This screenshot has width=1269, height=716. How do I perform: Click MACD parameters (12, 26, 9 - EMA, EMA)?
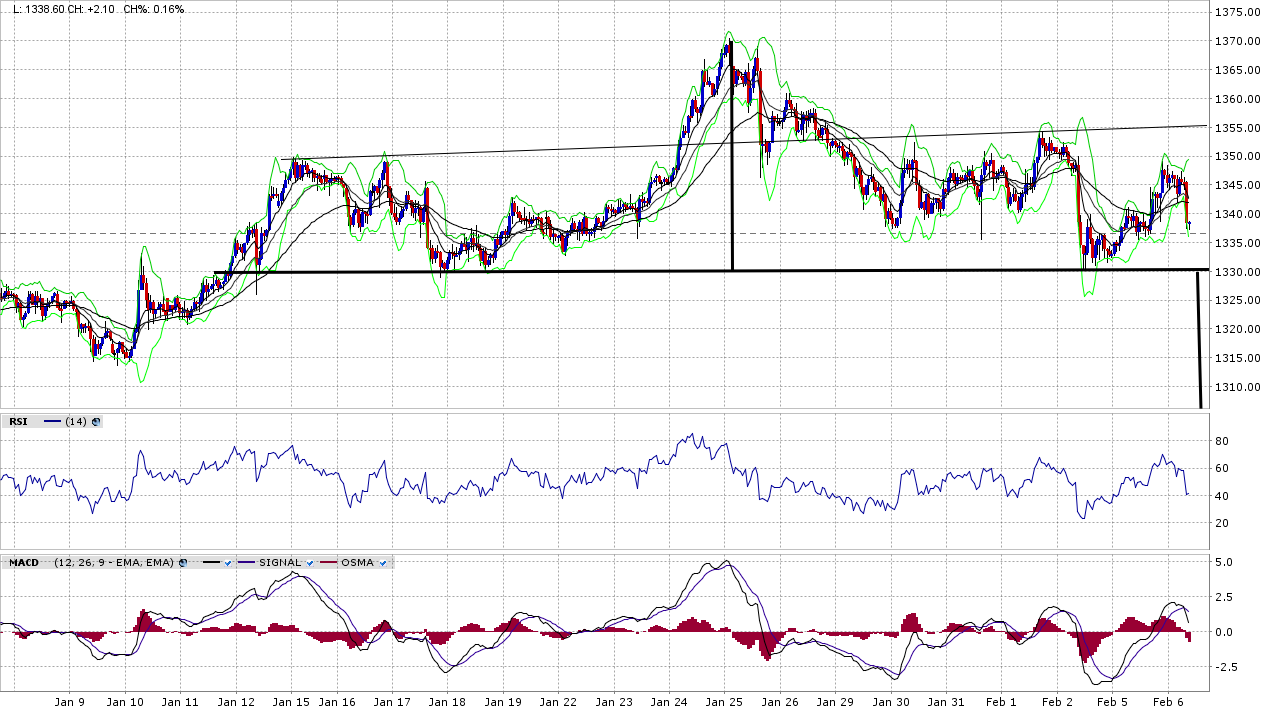click(114, 563)
